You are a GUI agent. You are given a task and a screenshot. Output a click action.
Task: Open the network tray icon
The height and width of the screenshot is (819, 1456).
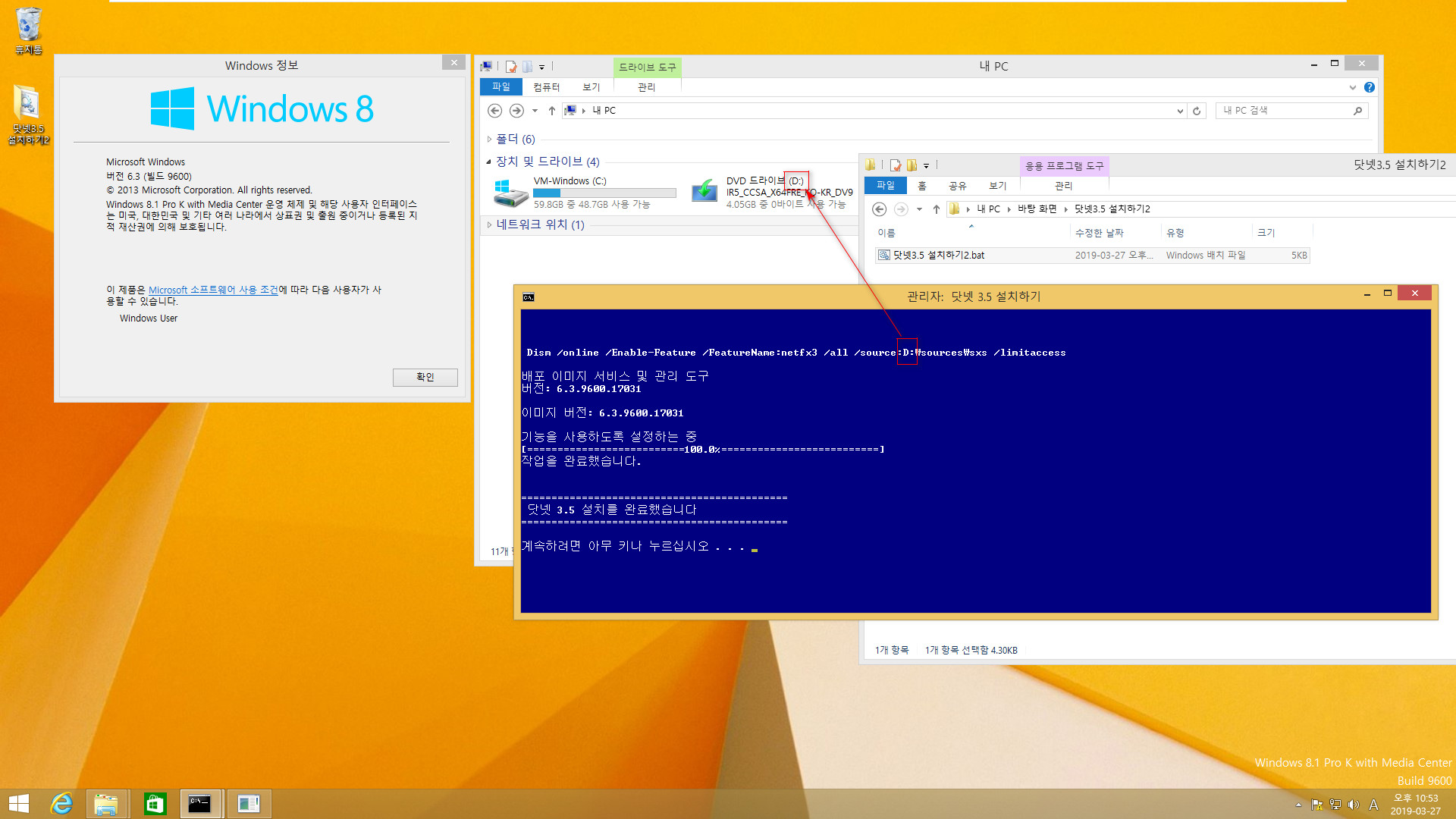pyautogui.click(x=1335, y=805)
